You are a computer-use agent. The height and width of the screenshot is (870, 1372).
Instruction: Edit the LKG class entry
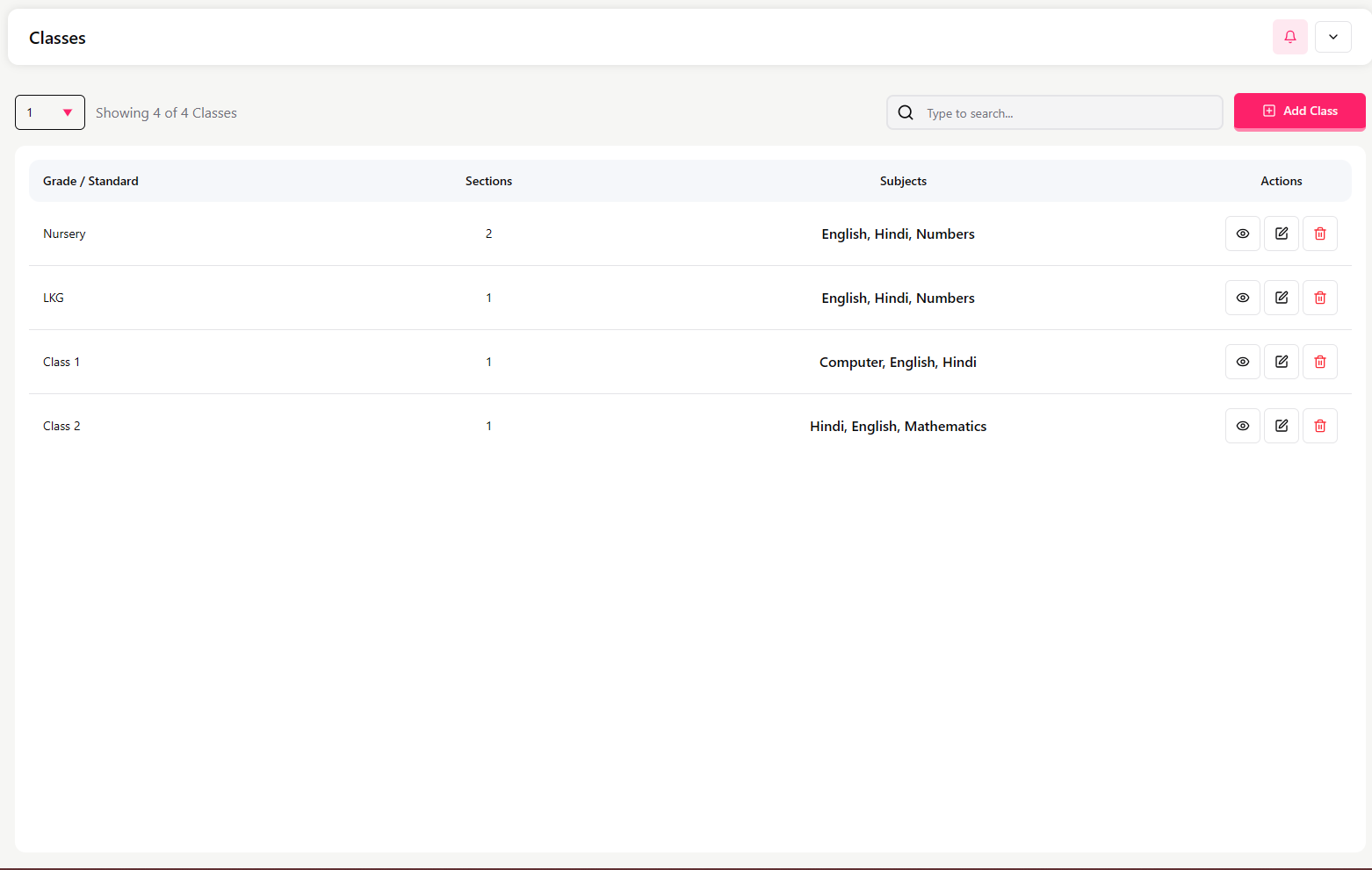1281,298
